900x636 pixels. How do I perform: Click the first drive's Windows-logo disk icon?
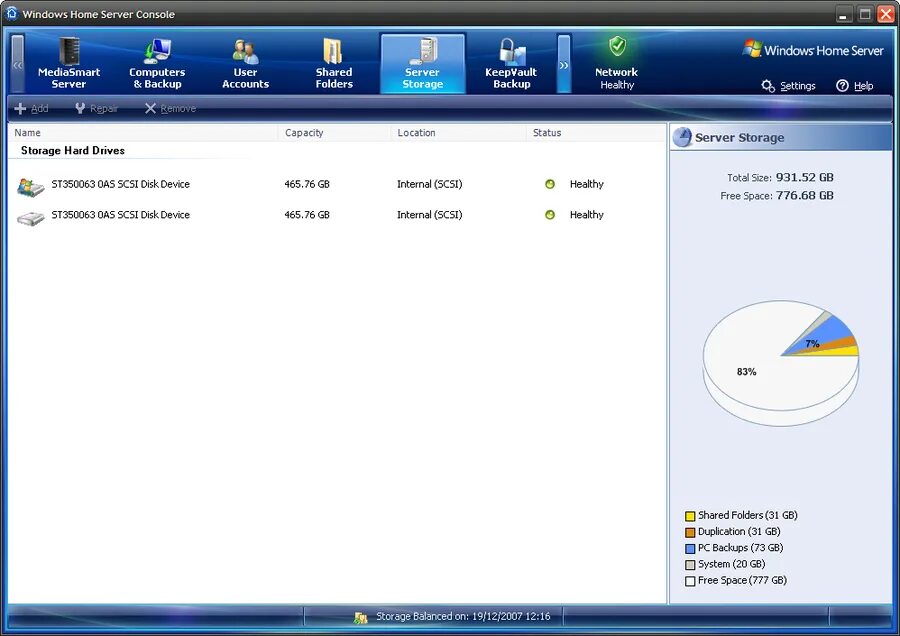(30, 187)
